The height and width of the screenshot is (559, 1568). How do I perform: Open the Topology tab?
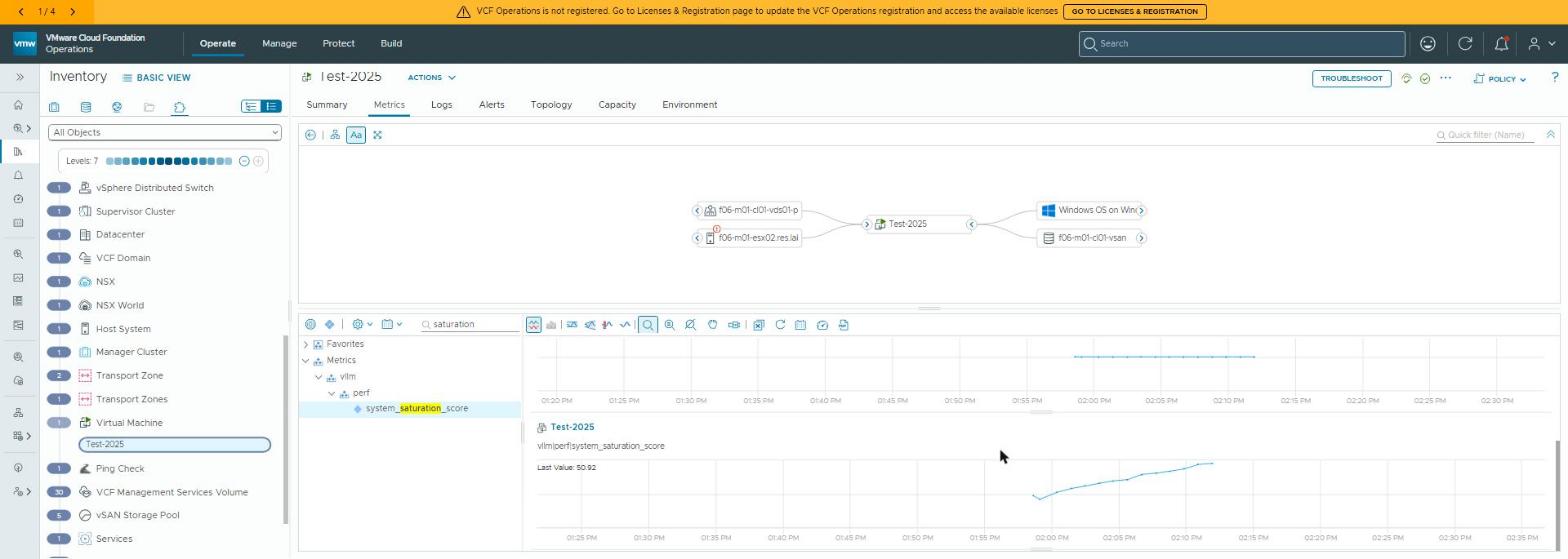pyautogui.click(x=551, y=105)
